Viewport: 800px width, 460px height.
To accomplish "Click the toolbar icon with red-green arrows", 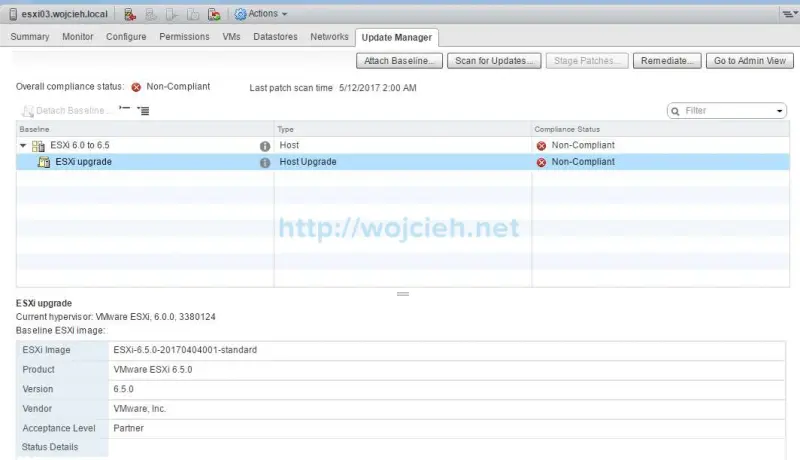I will point(214,14).
